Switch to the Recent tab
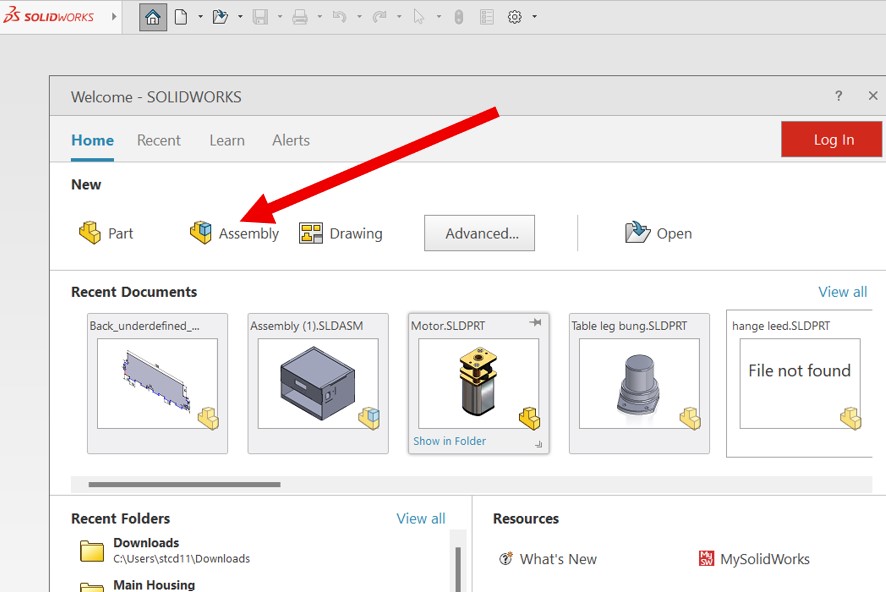The image size is (886, 592). [x=159, y=140]
